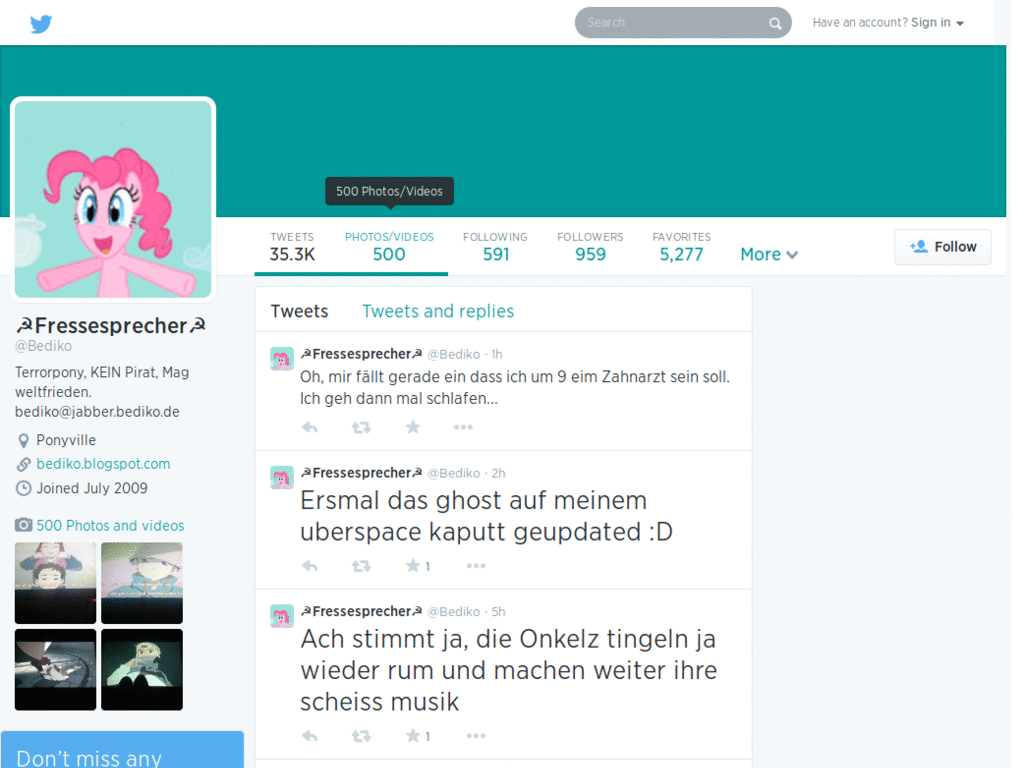Screen dimensions: 1024x768
Task: Open the Pinkie Pie profile picture
Action: tap(113, 199)
